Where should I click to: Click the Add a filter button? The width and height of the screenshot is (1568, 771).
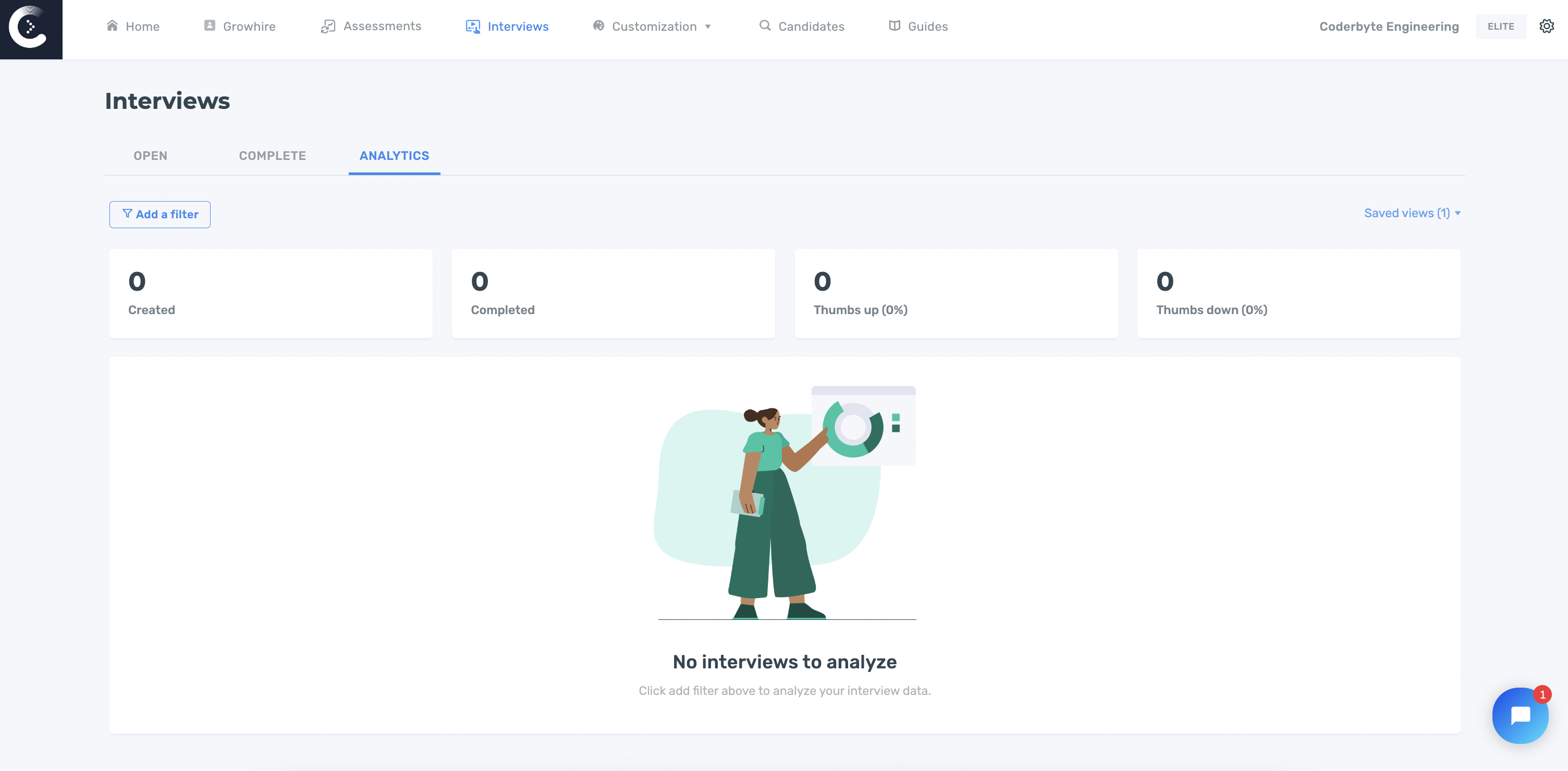point(160,214)
